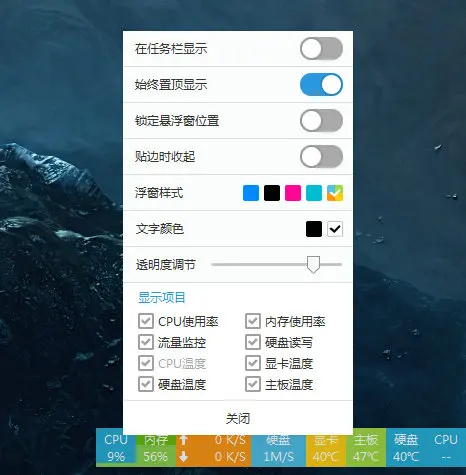The image size is (466, 475).
Task: Turn off 始终置顶显示 switch
Action: pos(321,85)
